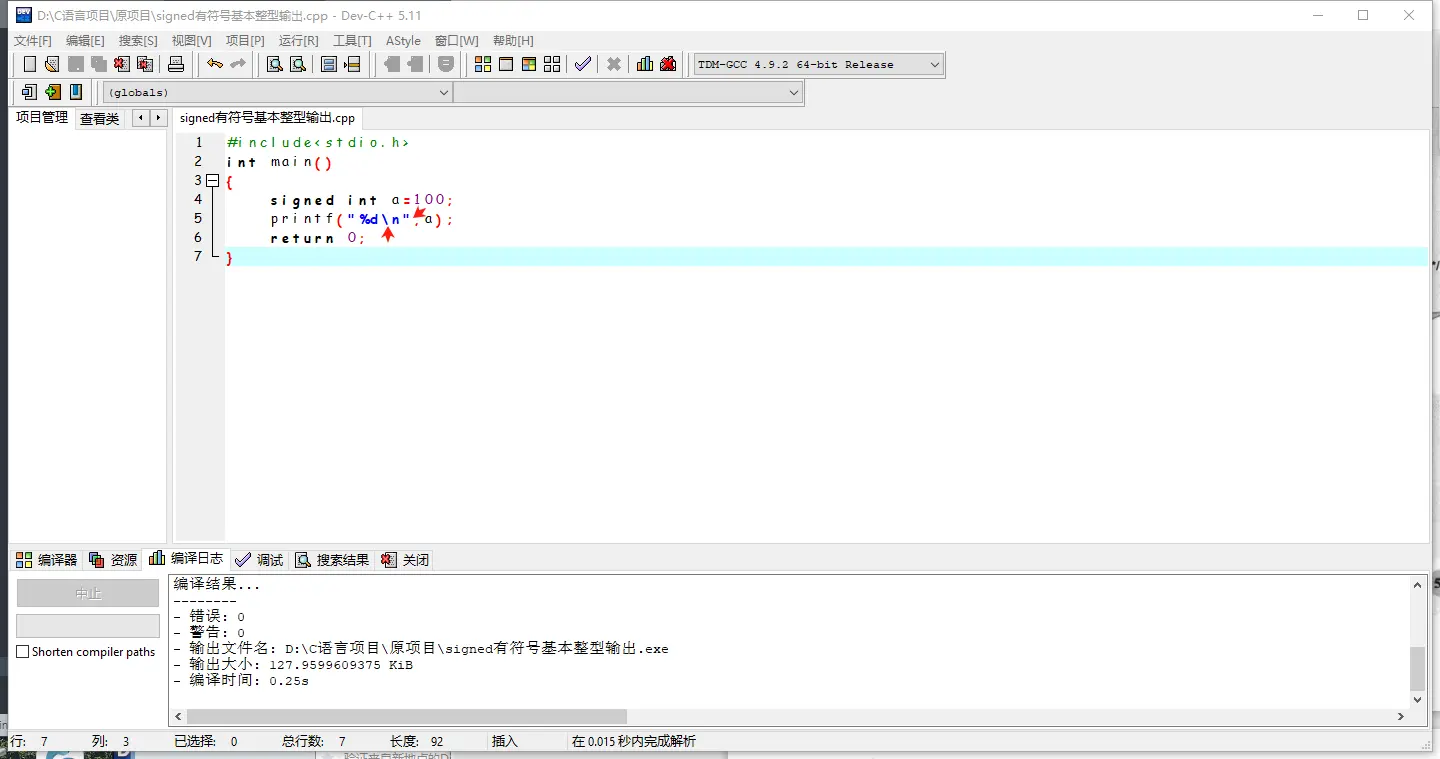Viewport: 1440px width, 759px height.
Task: Open the 运行[R] menu
Action: click(298, 40)
